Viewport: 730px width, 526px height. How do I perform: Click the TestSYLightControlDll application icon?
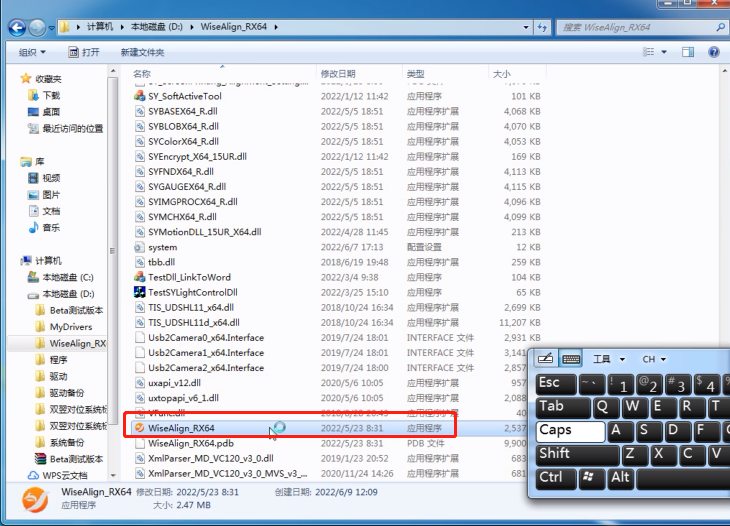click(140, 292)
